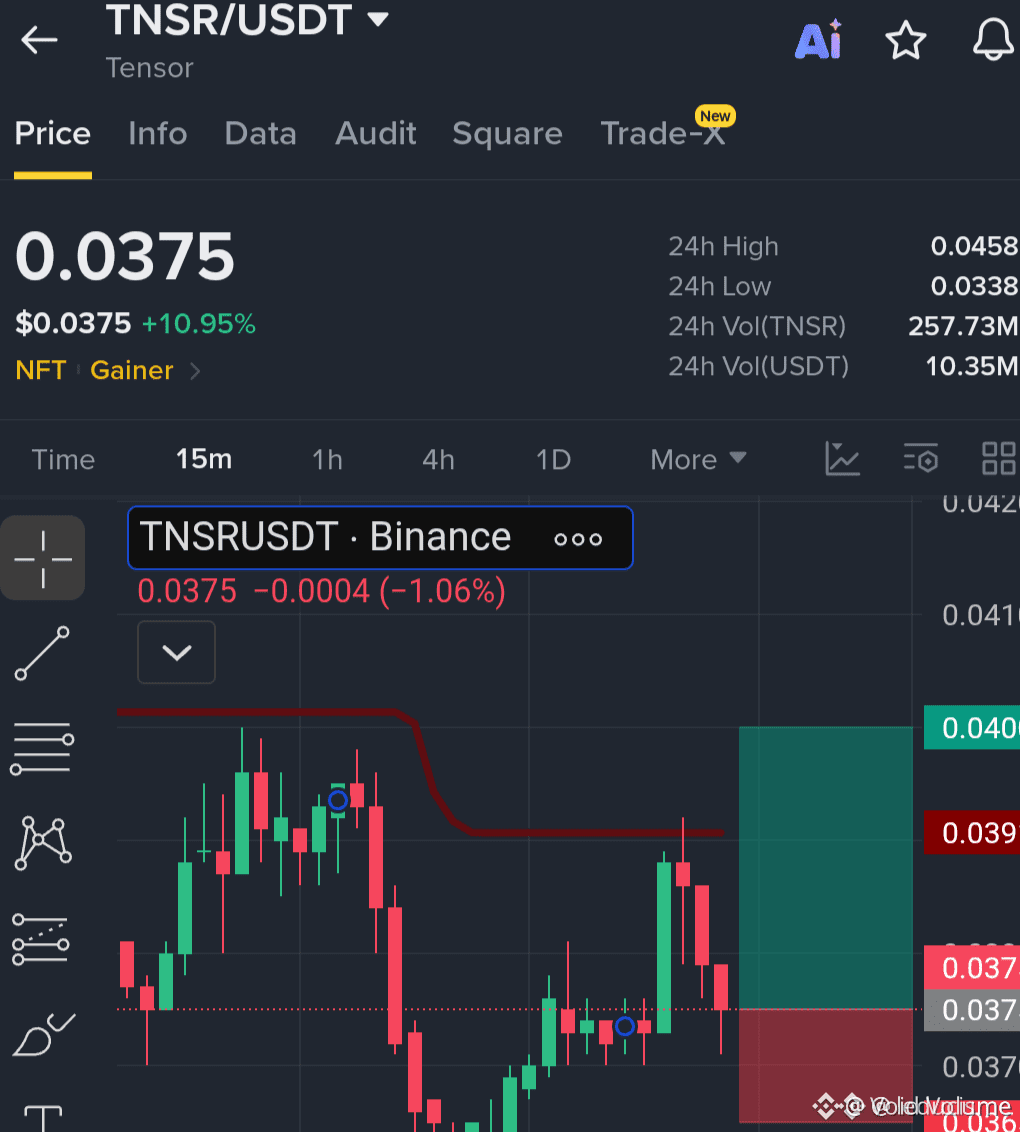Select the trend line drawing tool
1020x1132 pixels.
point(42,653)
